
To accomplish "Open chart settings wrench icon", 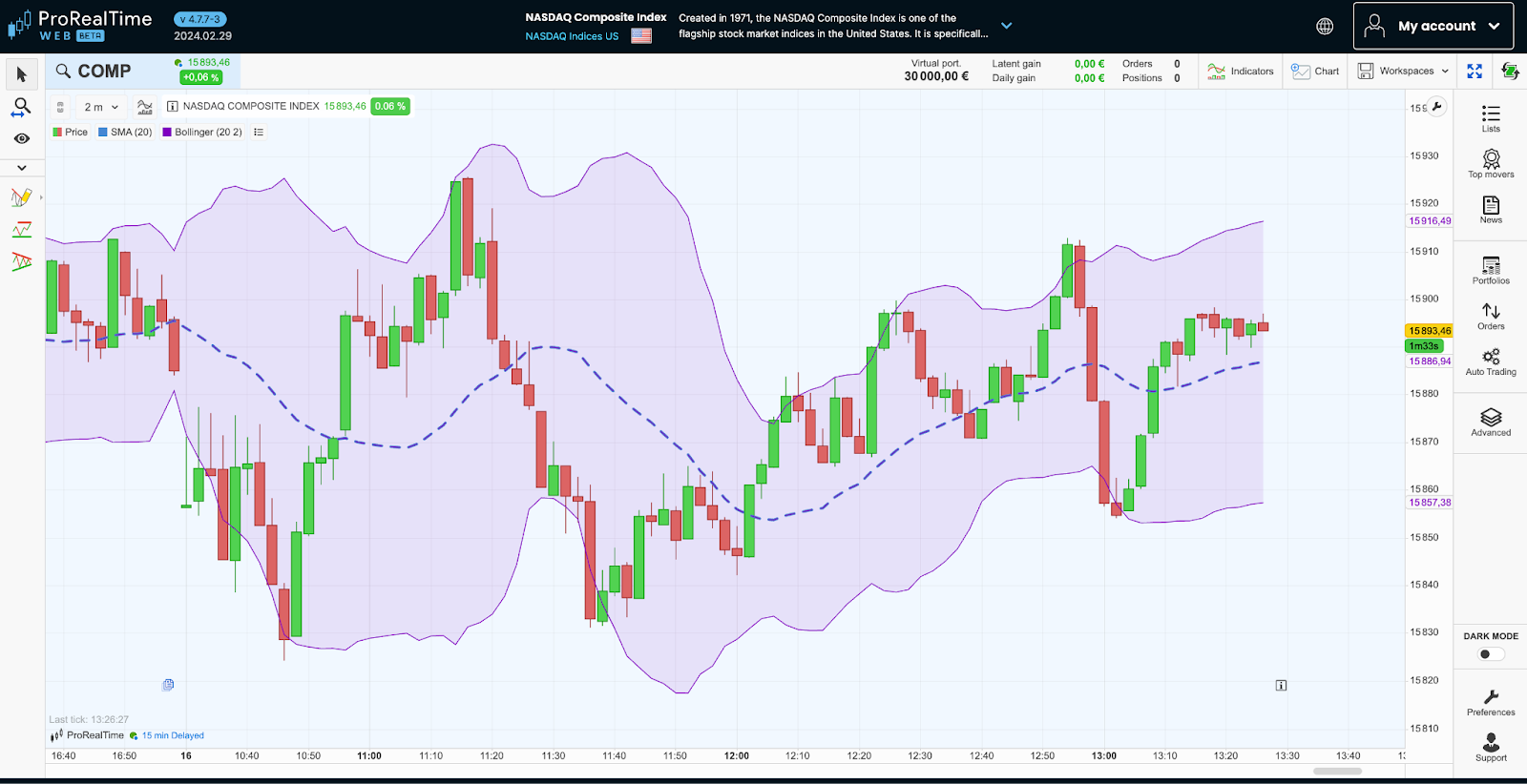I will click(x=1436, y=107).
